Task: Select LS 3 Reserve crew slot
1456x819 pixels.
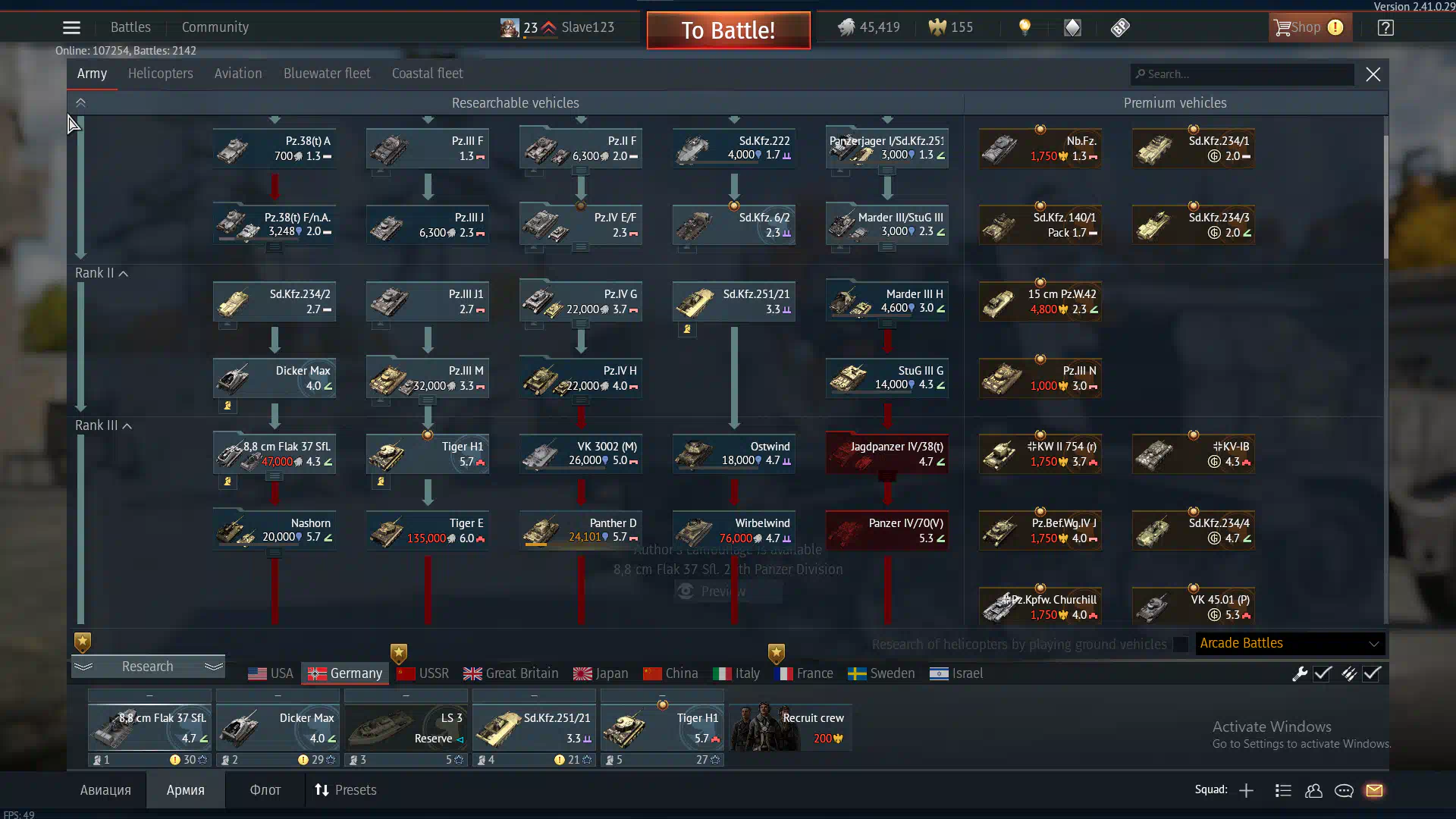Action: point(406,727)
